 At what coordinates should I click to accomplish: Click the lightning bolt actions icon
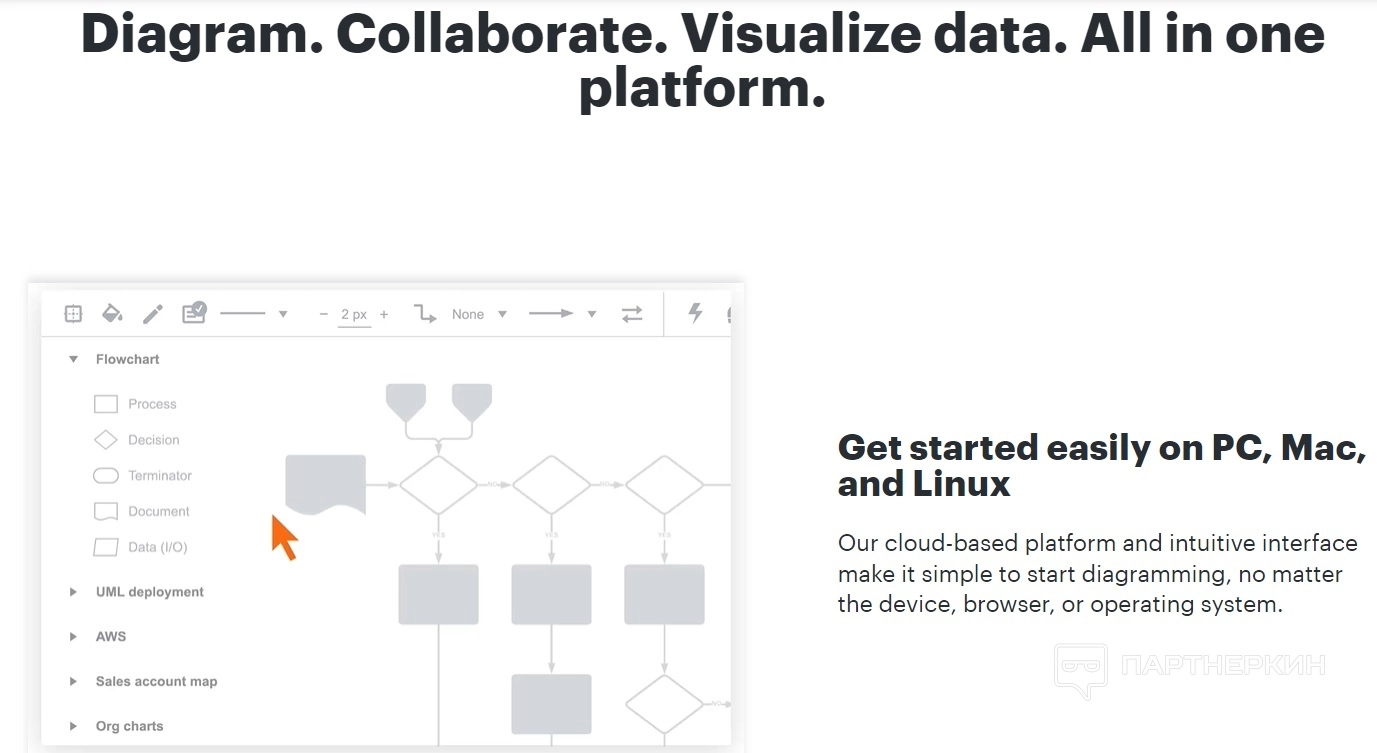tap(695, 313)
